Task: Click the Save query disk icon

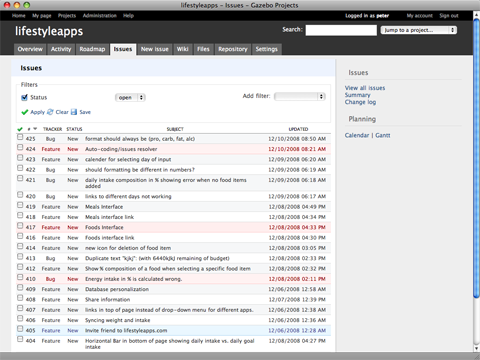Action: [x=74, y=112]
